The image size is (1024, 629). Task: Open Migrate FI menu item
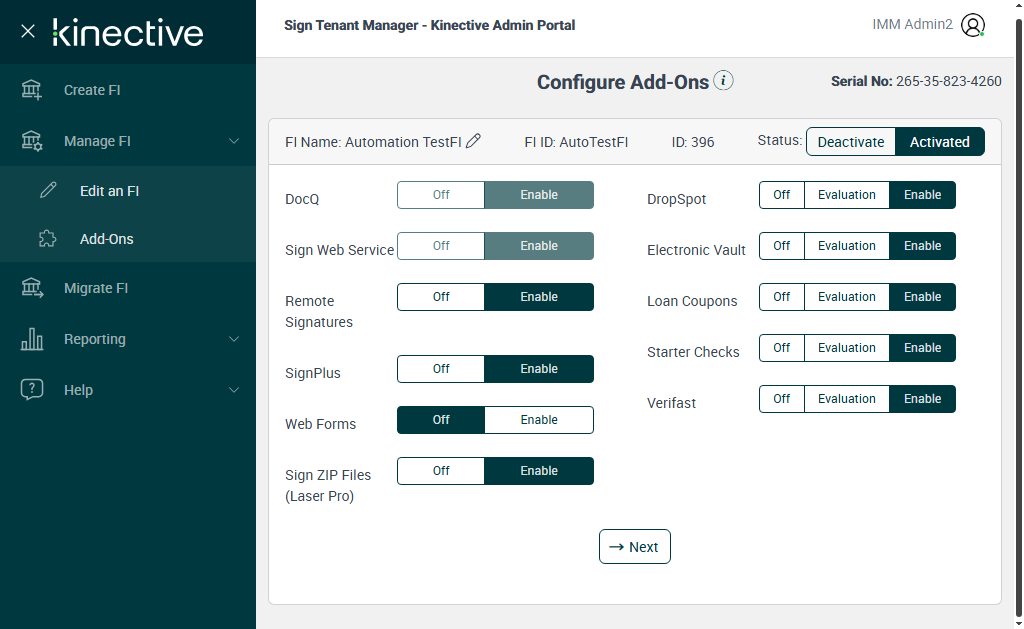[128, 288]
